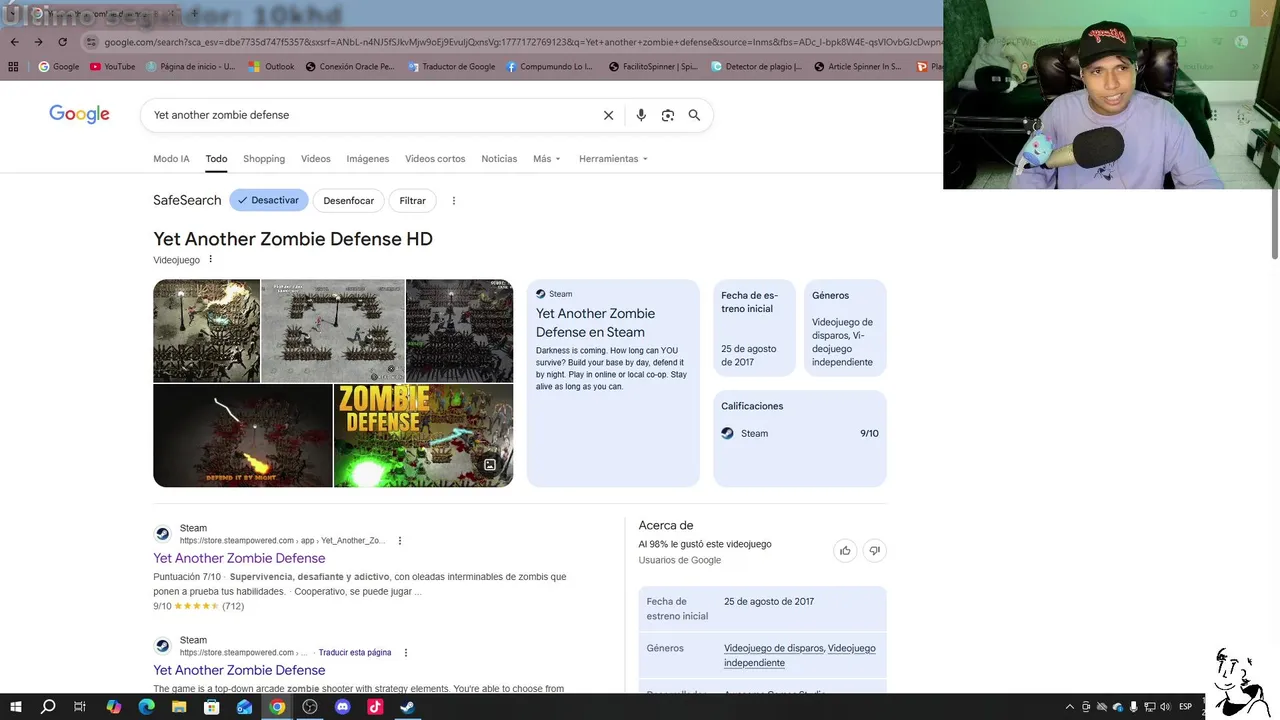The height and width of the screenshot is (720, 1280).
Task: Open TikTok from the taskbar
Action: click(x=375, y=707)
